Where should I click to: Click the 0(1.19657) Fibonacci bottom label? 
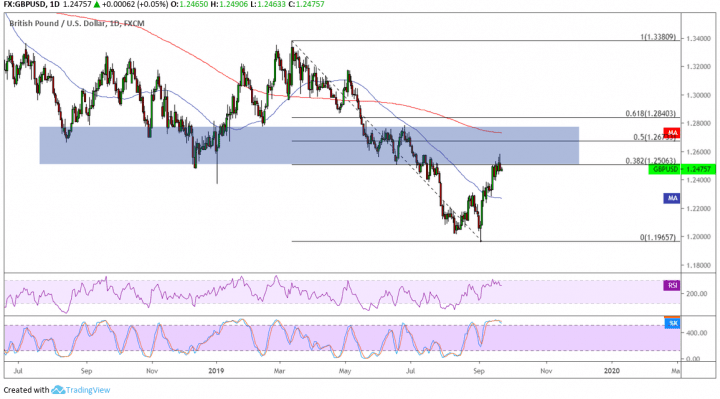[658, 237]
